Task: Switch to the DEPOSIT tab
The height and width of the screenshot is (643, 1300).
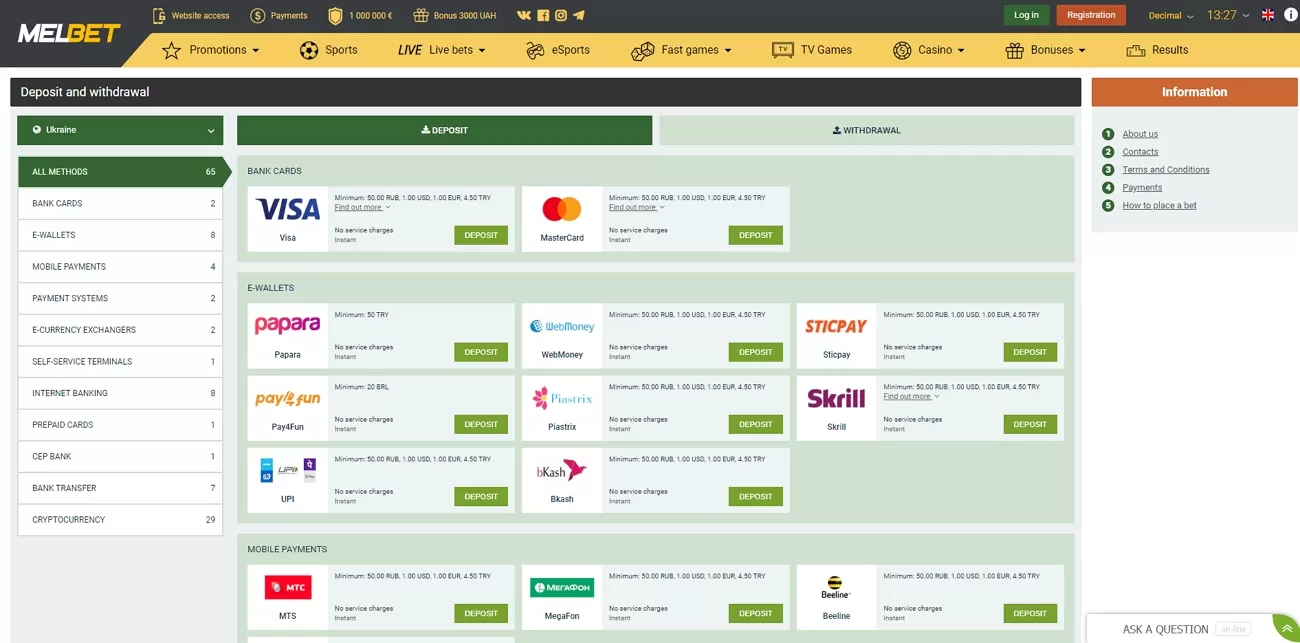Action: 444,130
